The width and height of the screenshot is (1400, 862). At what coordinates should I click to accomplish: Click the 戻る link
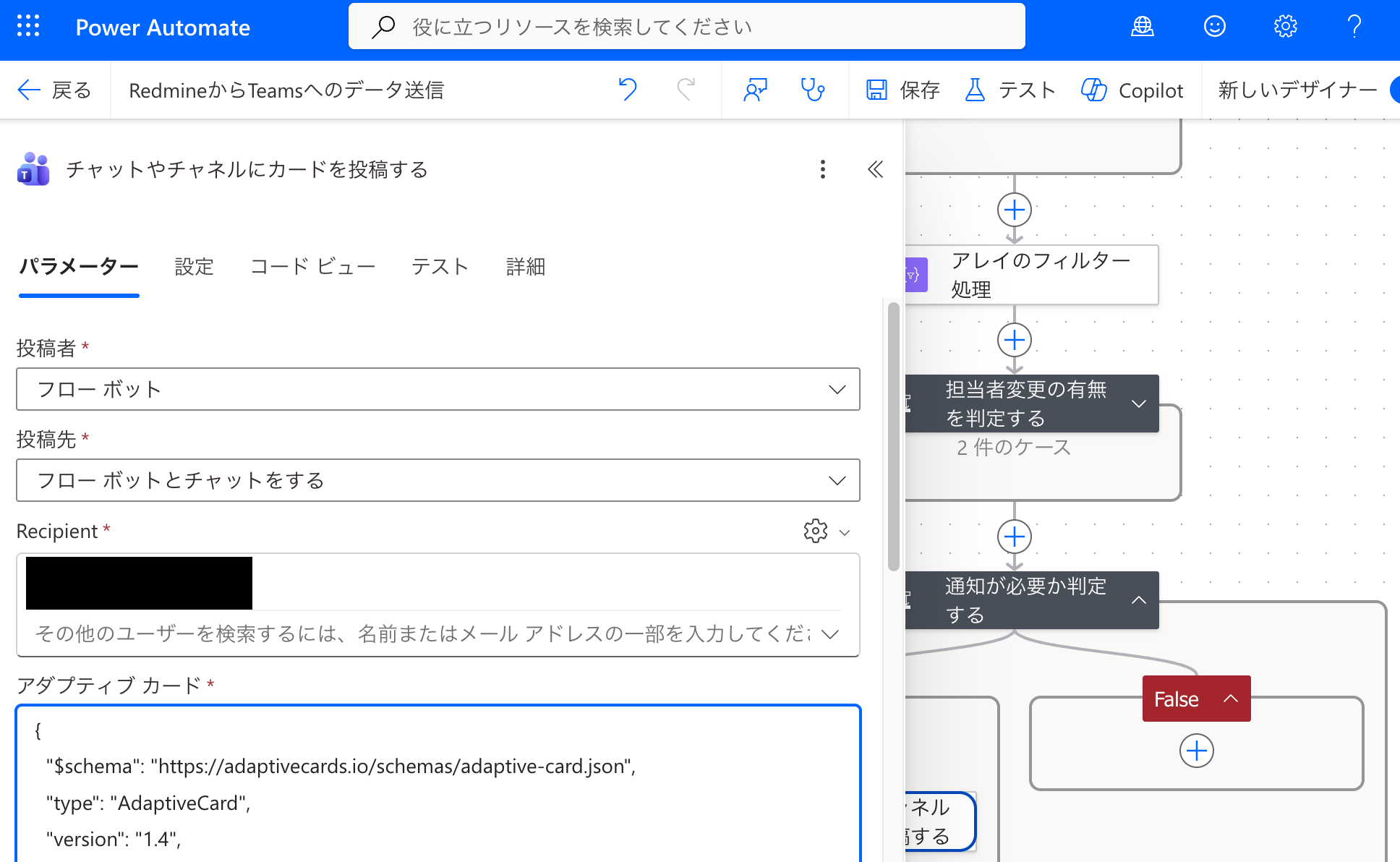pos(72,90)
